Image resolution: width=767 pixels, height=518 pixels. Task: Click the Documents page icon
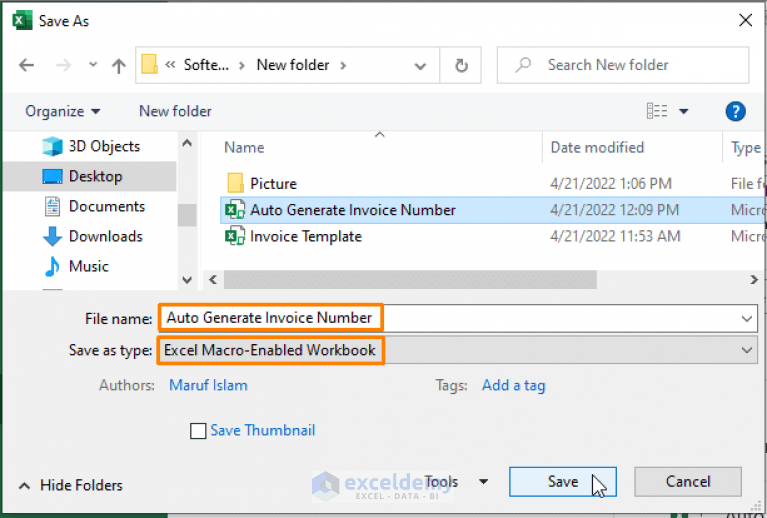[52, 206]
